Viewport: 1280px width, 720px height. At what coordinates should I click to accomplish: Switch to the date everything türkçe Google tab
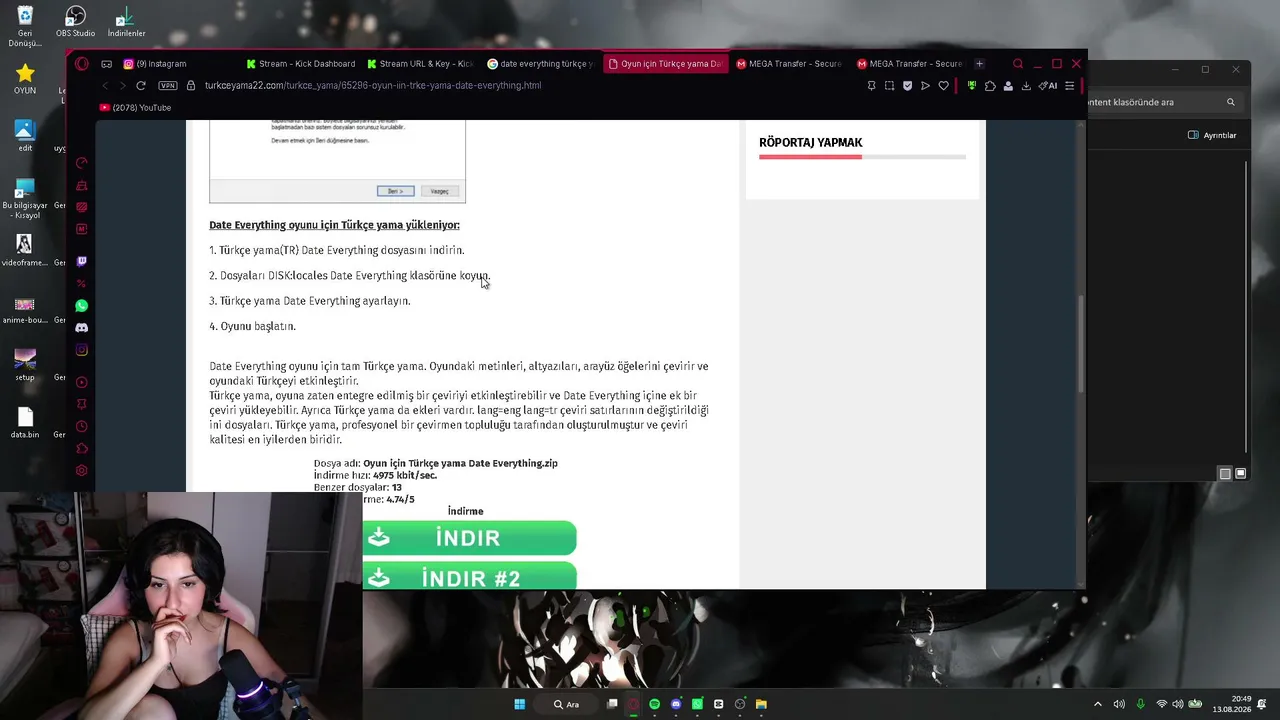click(x=541, y=64)
